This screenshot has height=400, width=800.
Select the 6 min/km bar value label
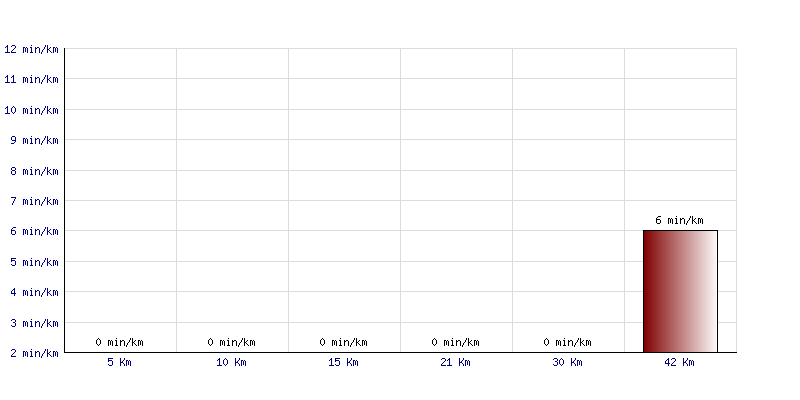coord(679,220)
